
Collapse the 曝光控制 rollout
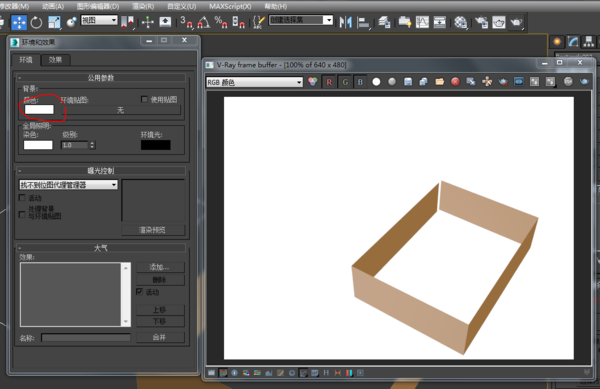[101, 171]
